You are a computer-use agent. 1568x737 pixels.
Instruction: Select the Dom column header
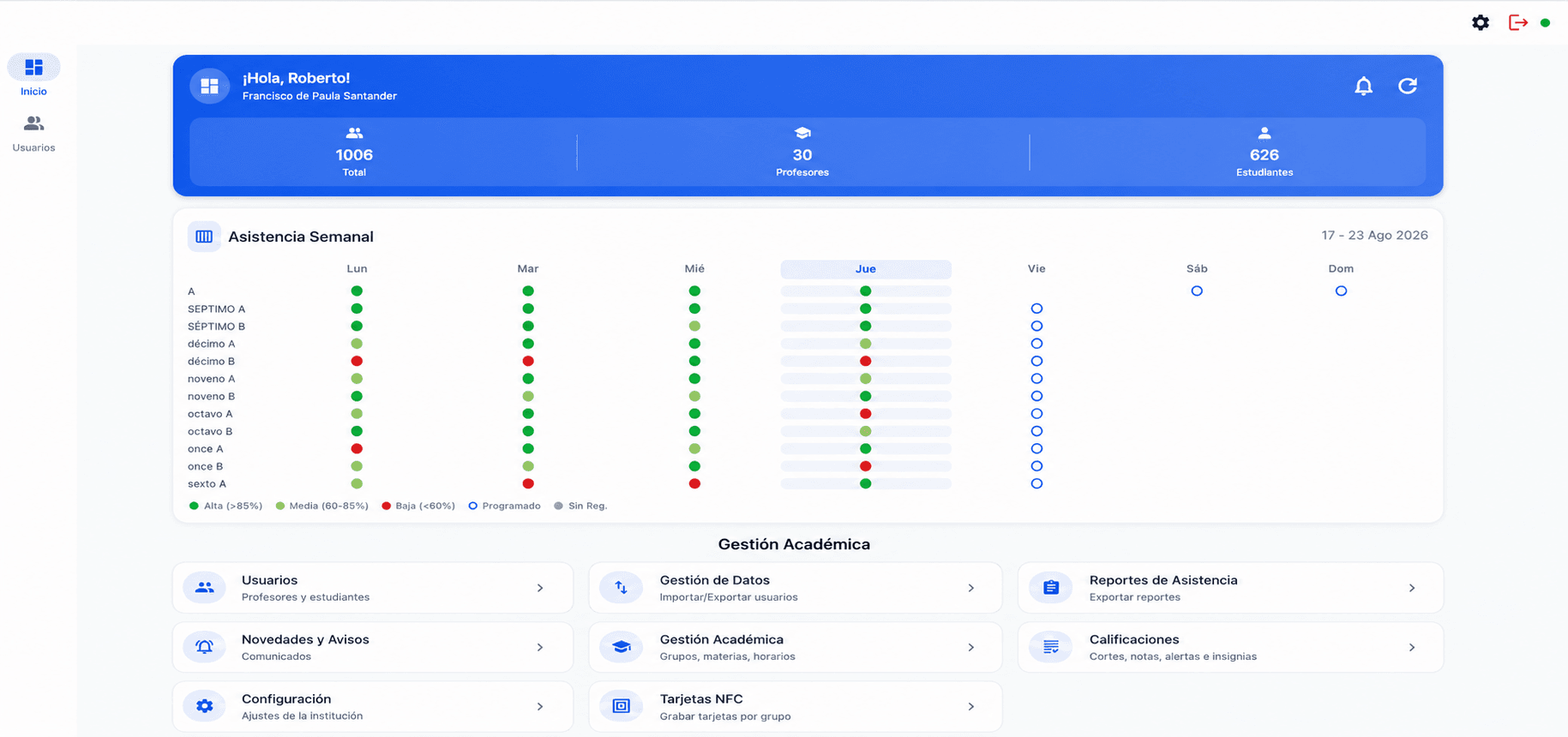(1341, 269)
